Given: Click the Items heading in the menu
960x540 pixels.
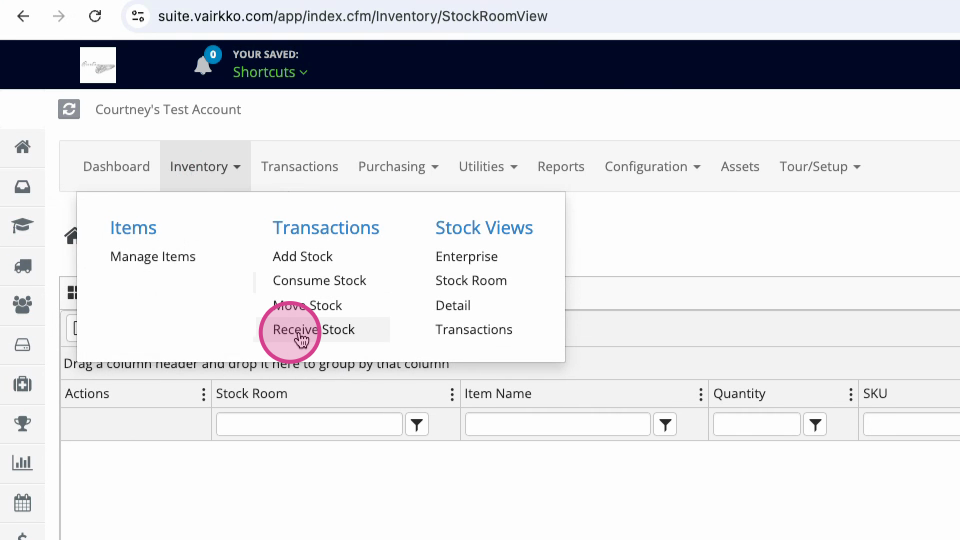Looking at the screenshot, I should (133, 228).
